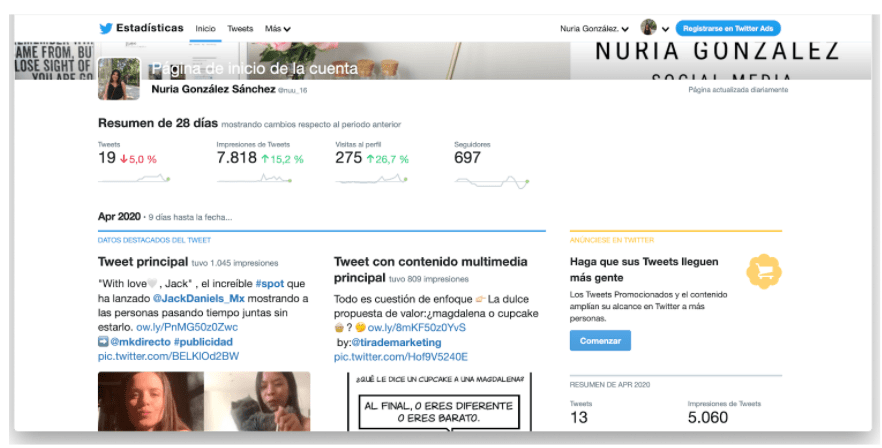Click the Tweets count 19
The height and width of the screenshot is (448, 882).
[107, 158]
